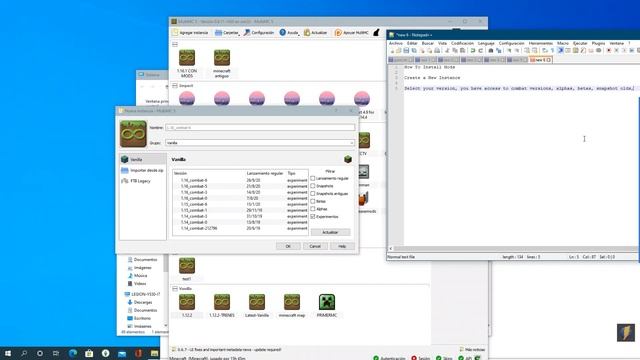Click the Nombre input field
Viewport: 640px width, 360px height.
260,128
